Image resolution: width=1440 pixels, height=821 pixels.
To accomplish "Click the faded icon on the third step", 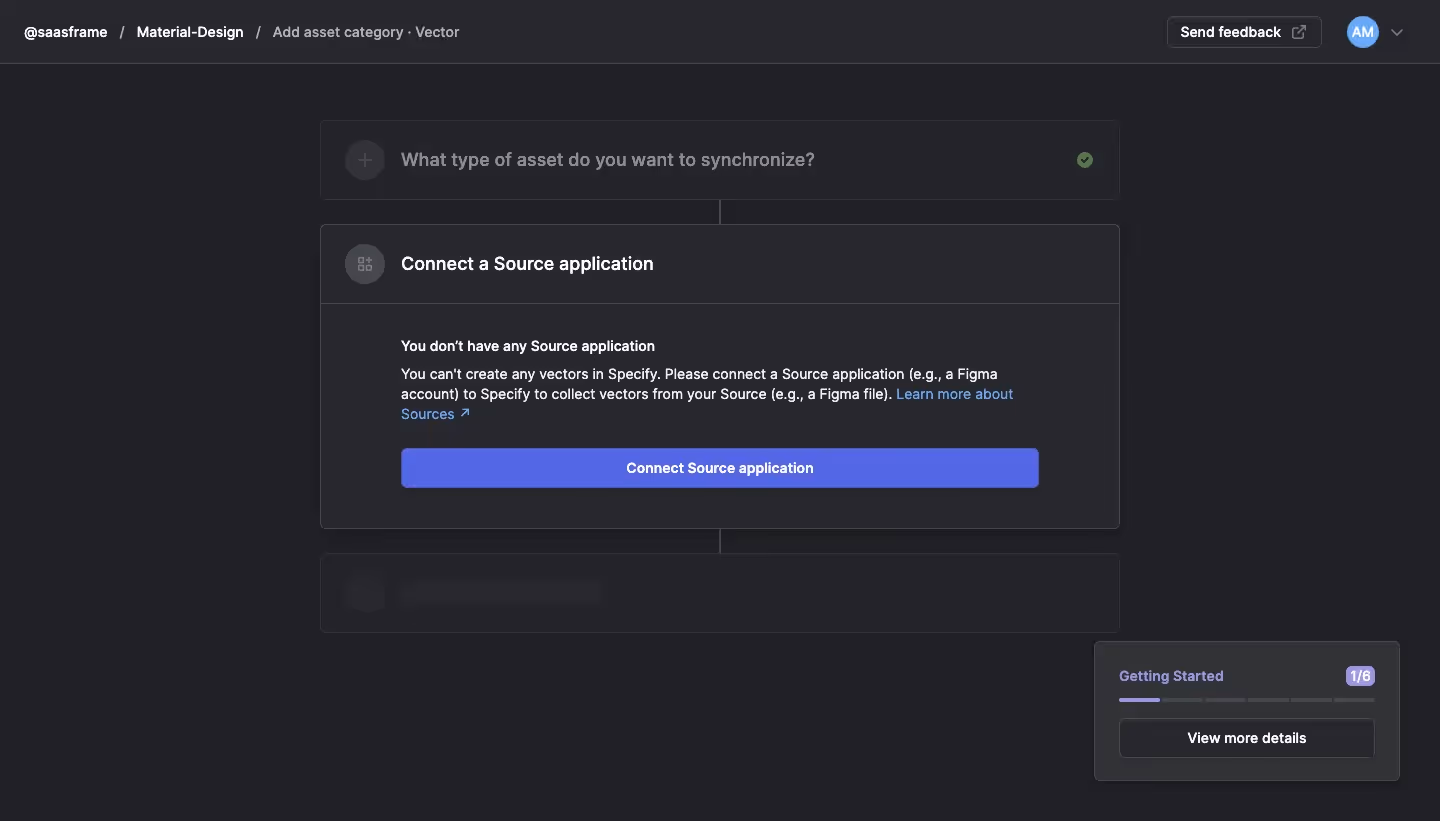I will pos(364,593).
